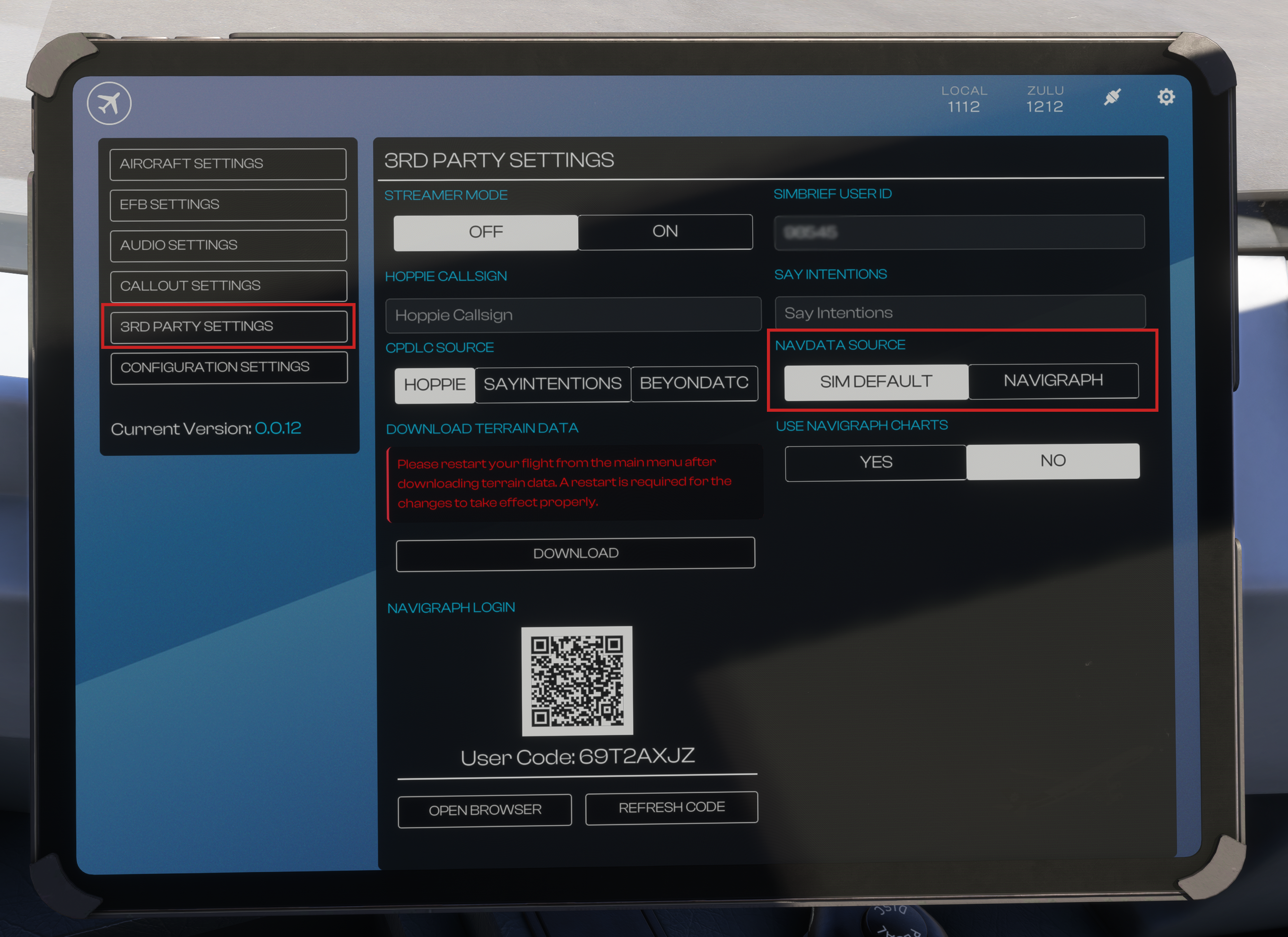Open Audio Settings section
The height and width of the screenshot is (937, 1288).
(228, 245)
